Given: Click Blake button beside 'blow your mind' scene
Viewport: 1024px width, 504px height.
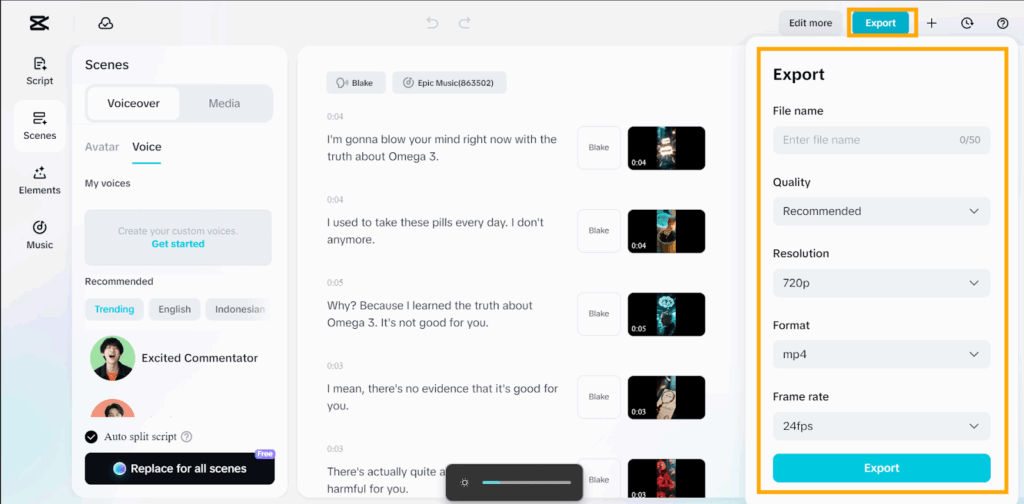Looking at the screenshot, I should (x=599, y=148).
